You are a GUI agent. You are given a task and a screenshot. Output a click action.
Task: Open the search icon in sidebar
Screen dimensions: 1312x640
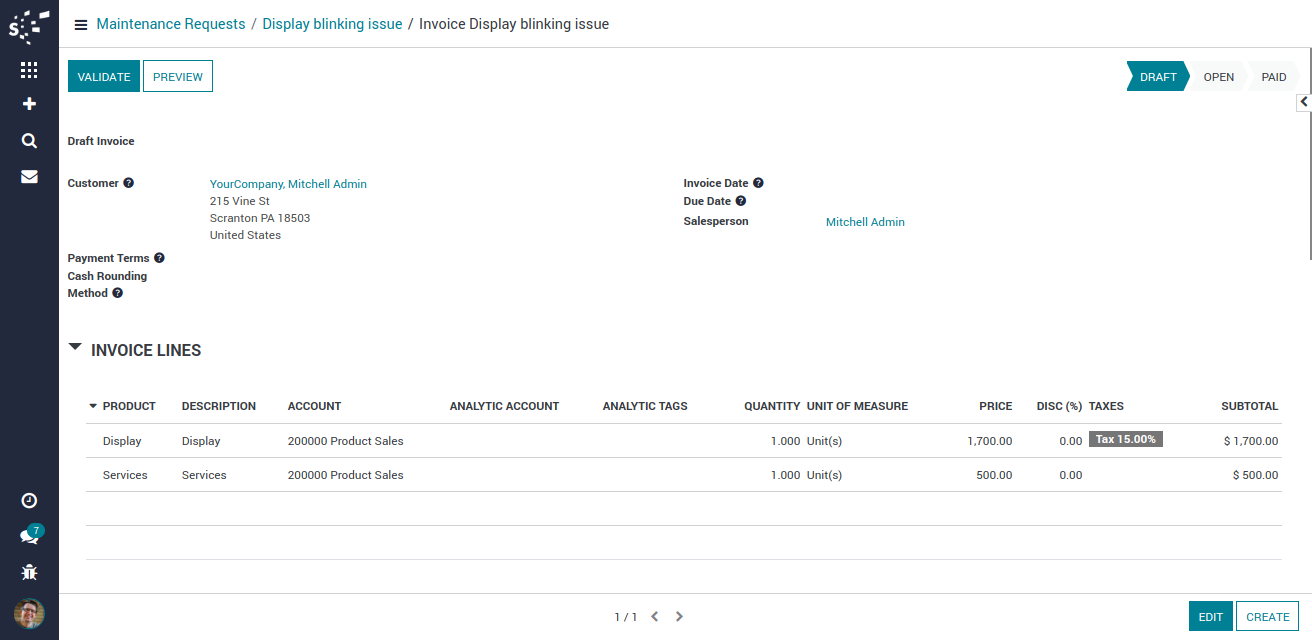[x=29, y=141]
